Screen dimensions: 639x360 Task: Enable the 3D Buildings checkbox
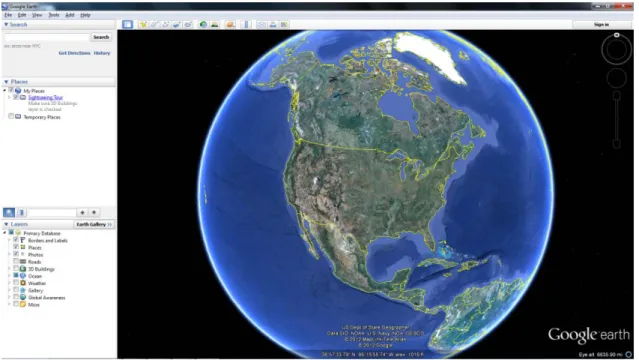tap(16, 268)
